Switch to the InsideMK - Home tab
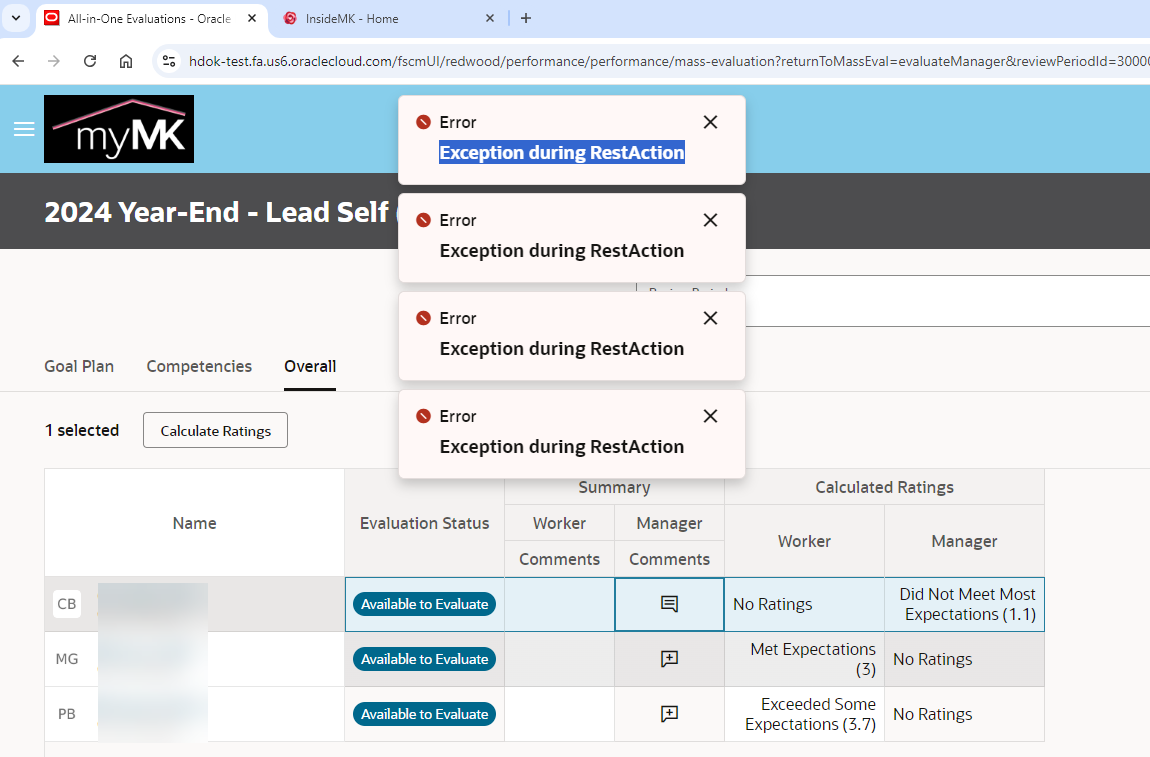 (389, 19)
